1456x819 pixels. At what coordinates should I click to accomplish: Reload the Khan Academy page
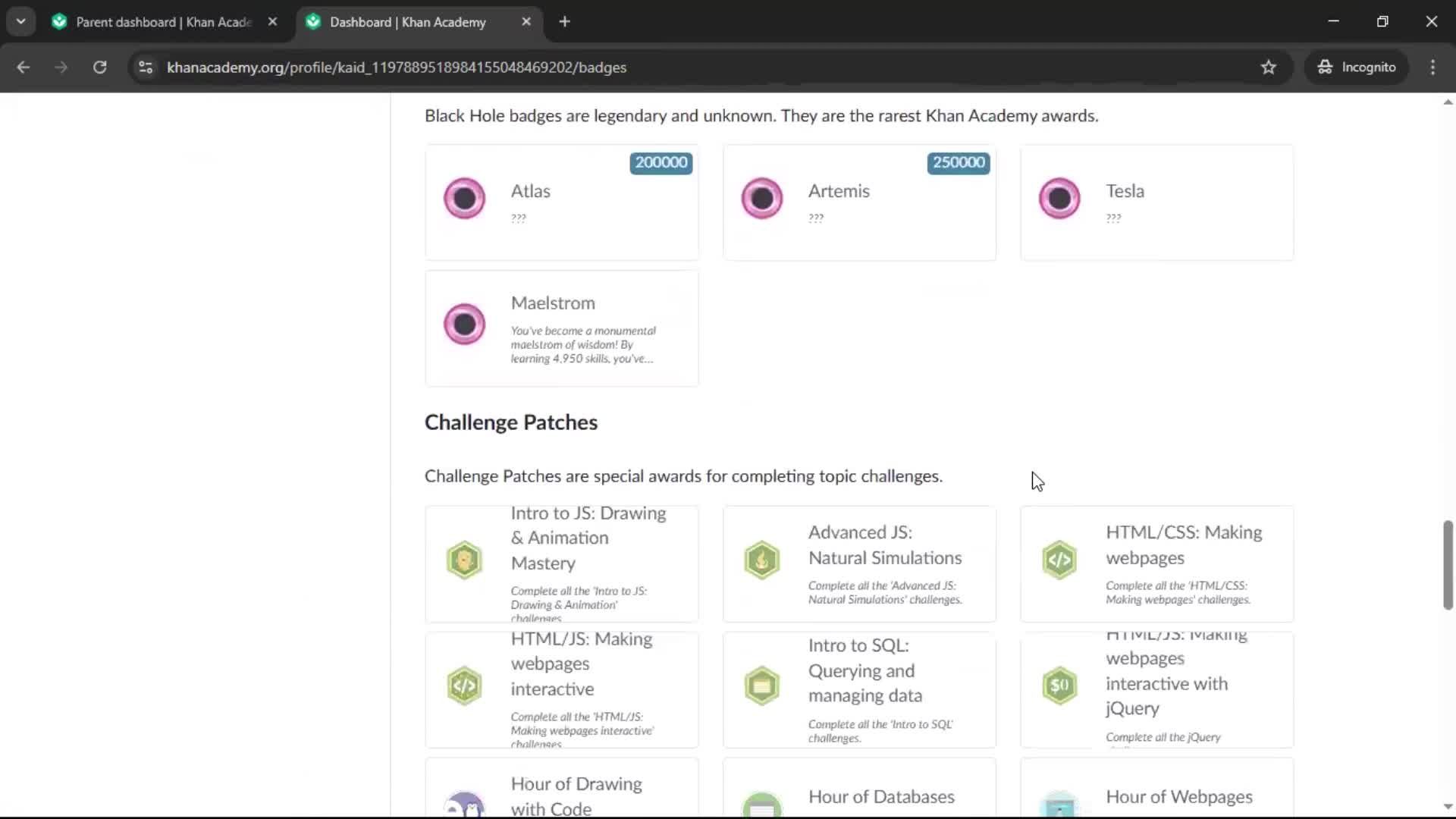coord(99,67)
